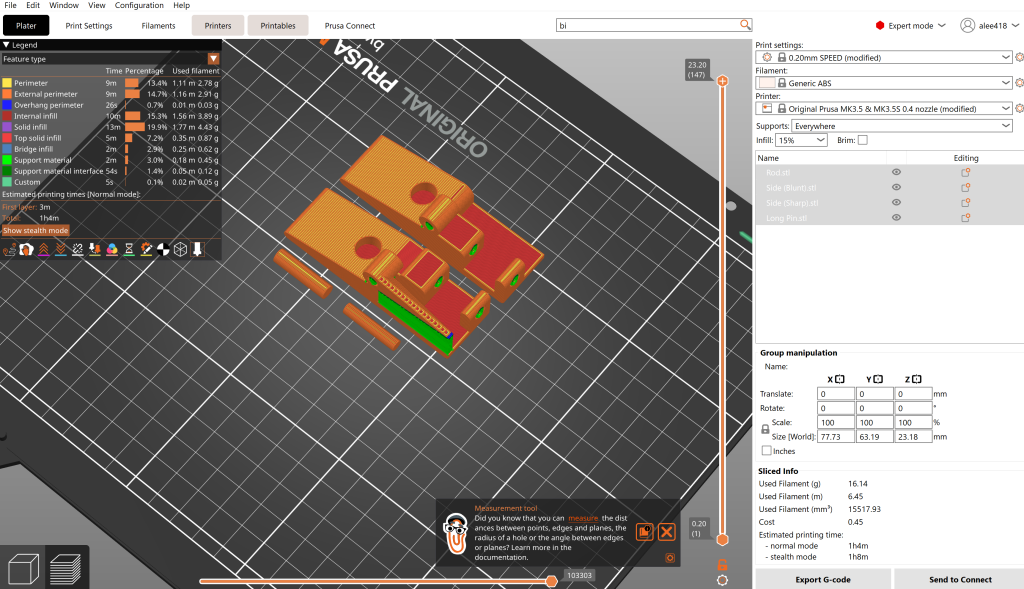Click the search magnifier icon
This screenshot has width=1024, height=589.
pos(745,25)
